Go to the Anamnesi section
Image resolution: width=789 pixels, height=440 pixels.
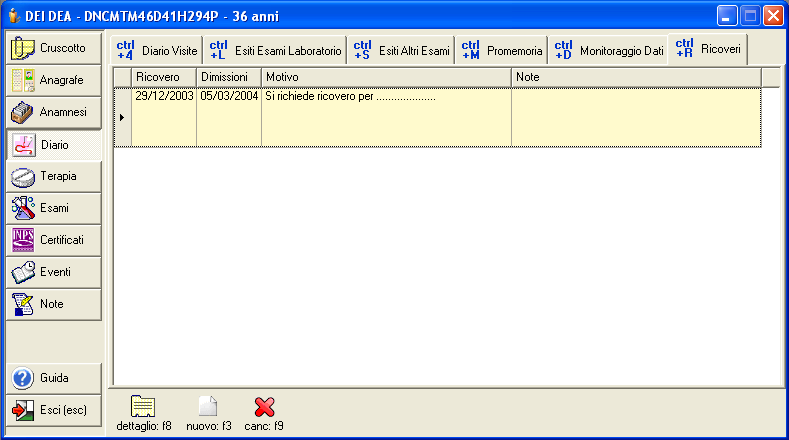[x=53, y=112]
